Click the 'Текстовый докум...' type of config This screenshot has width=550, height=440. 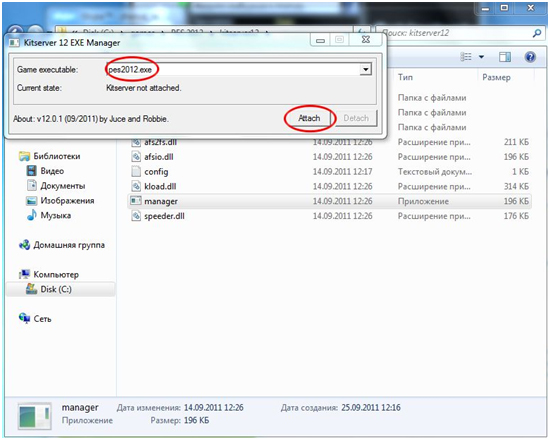click(x=435, y=172)
